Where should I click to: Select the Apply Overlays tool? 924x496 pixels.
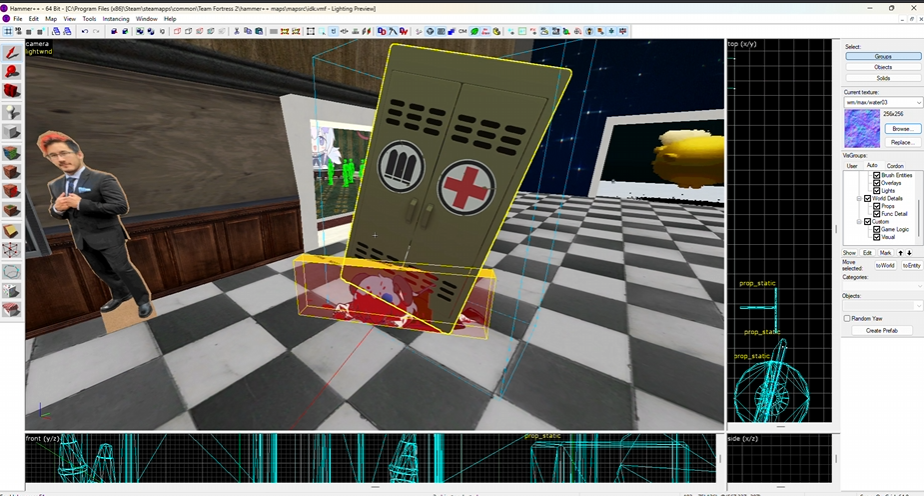[x=12, y=210]
